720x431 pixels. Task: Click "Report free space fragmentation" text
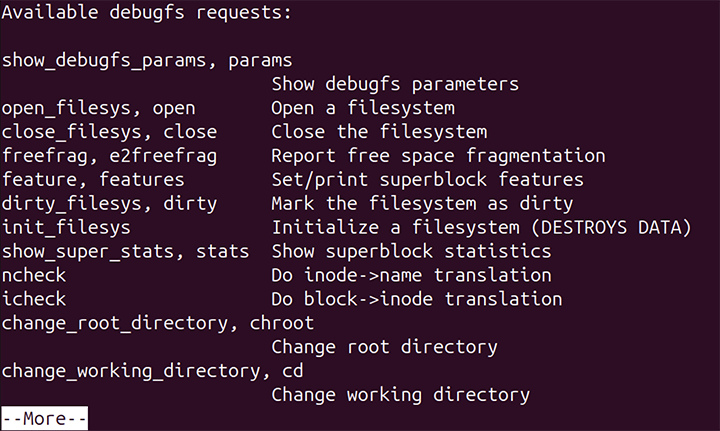[438, 156]
